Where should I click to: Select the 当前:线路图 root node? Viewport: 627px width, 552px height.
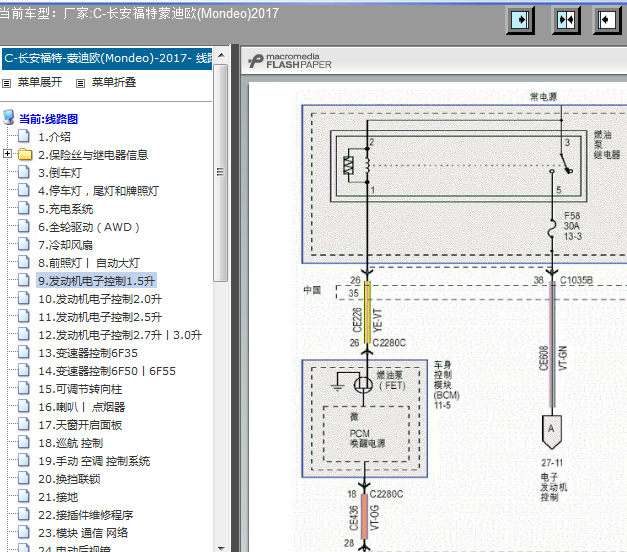pos(48,119)
